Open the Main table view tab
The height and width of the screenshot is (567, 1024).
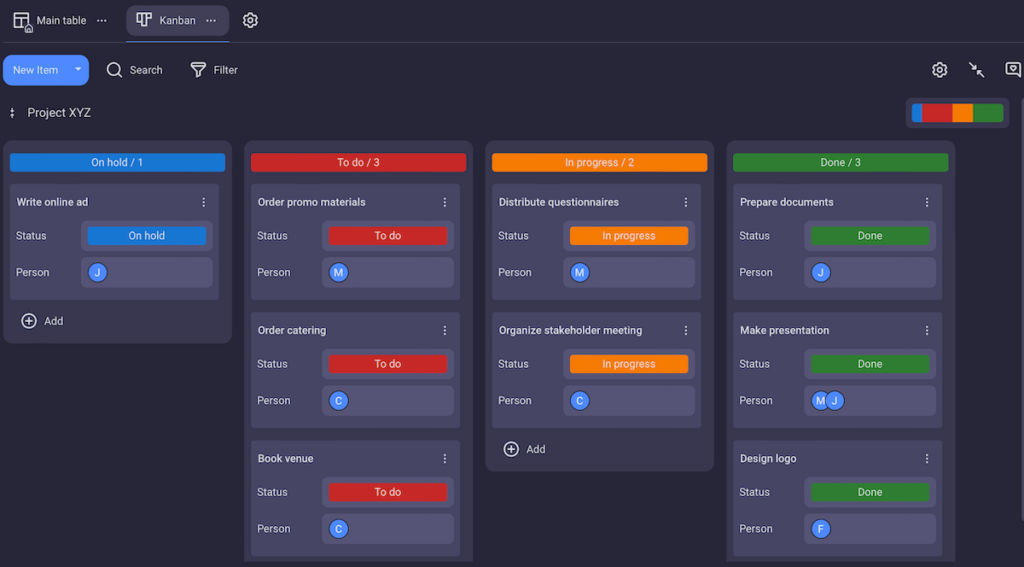coord(50,21)
